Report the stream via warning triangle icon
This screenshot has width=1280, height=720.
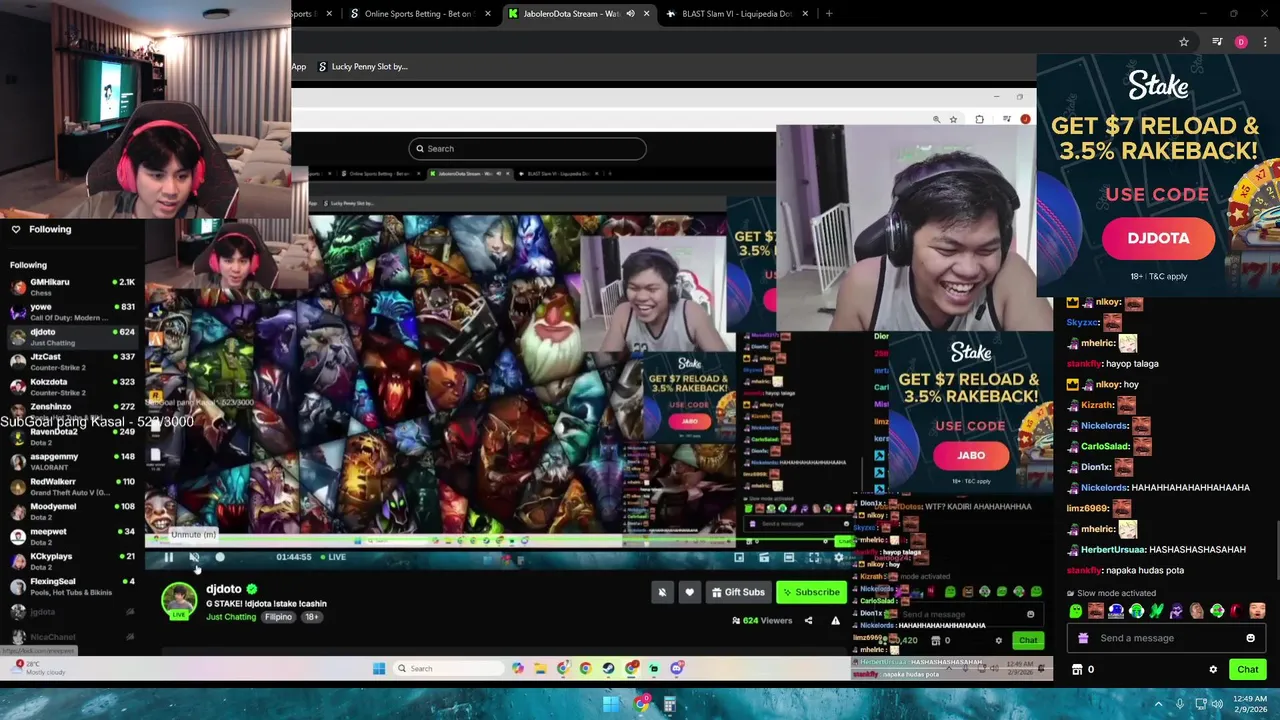click(836, 621)
